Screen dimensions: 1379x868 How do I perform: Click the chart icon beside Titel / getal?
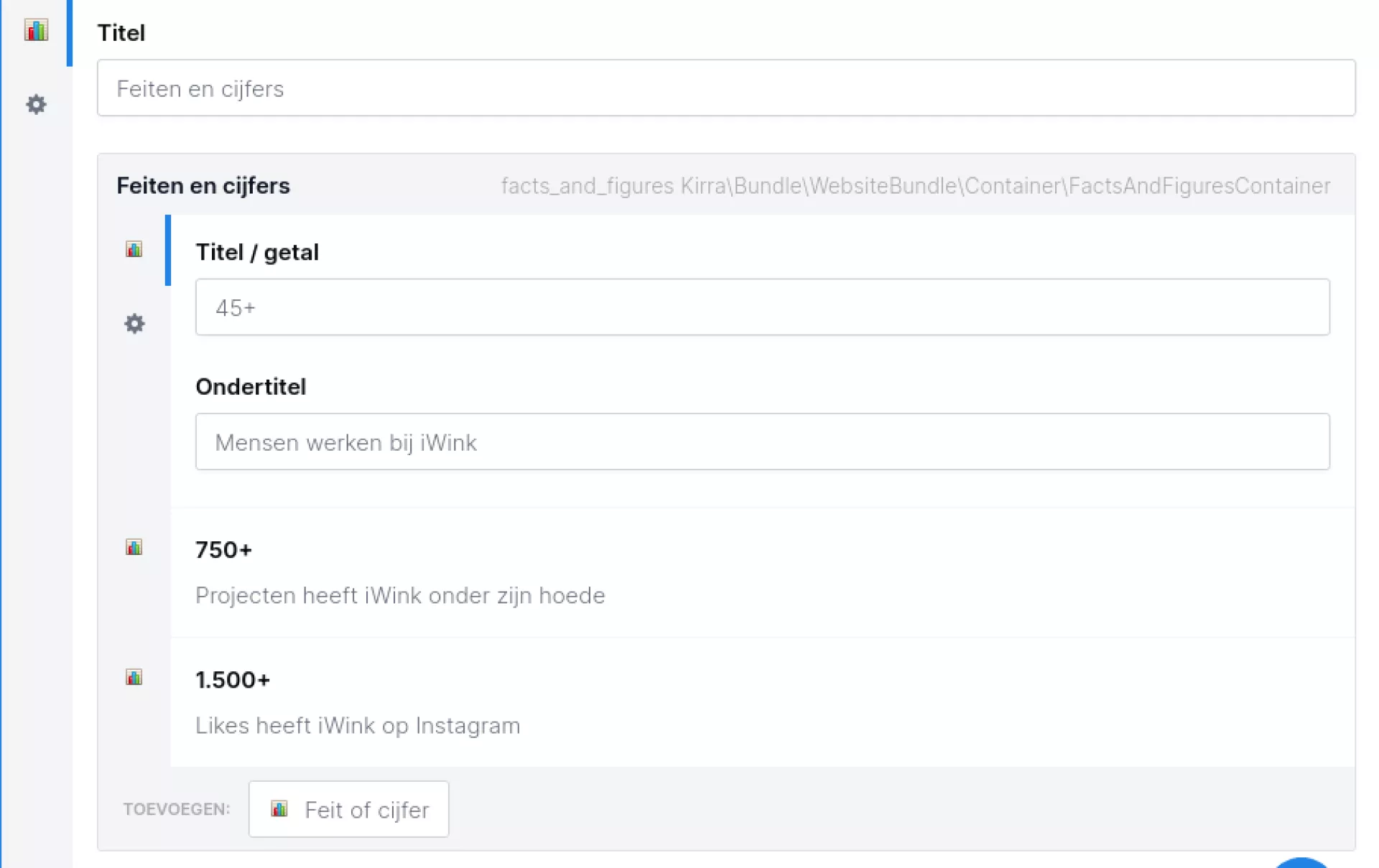(134, 250)
